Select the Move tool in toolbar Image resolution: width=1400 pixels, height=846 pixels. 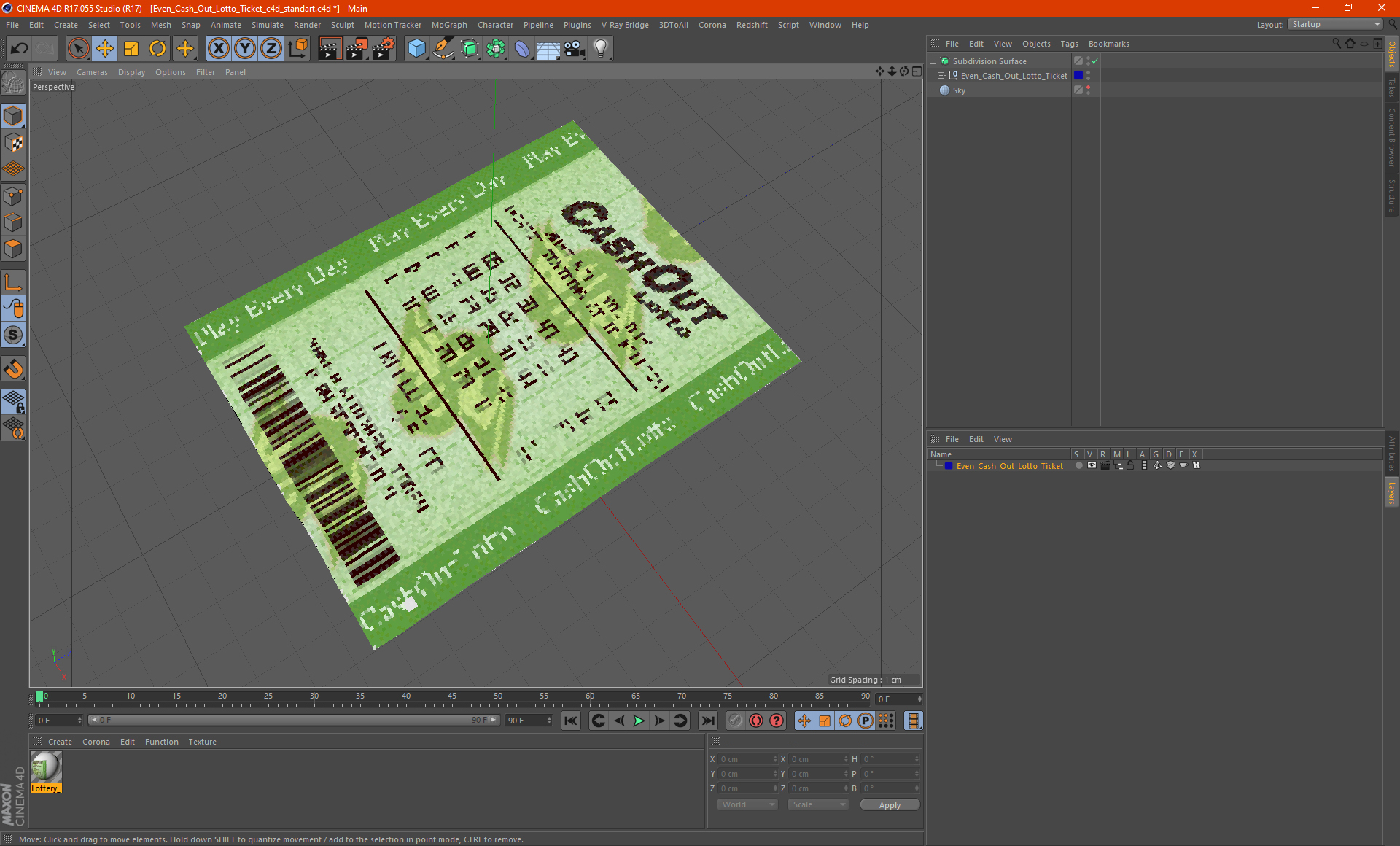(x=104, y=49)
